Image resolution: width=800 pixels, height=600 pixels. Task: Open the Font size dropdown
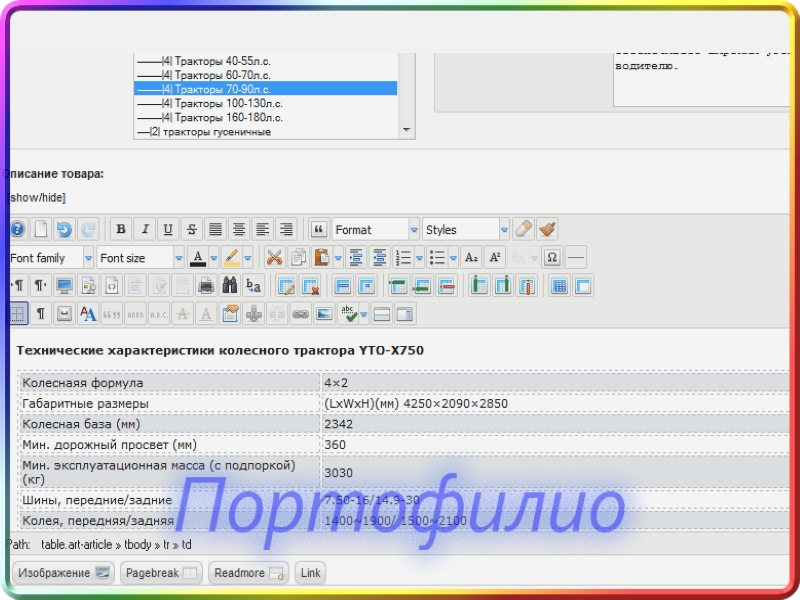tap(141, 258)
